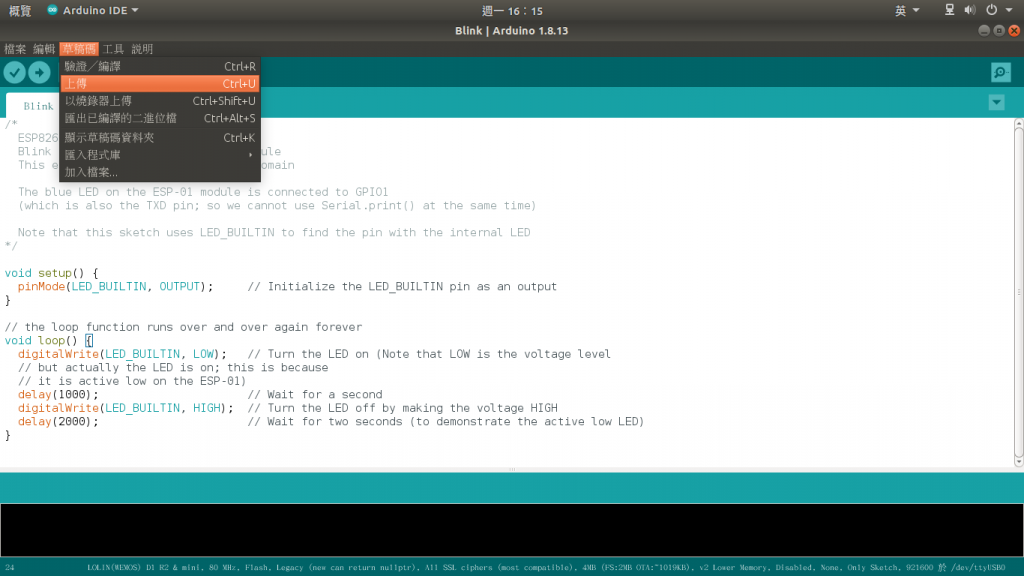Click line number 24 in status bar
The height and width of the screenshot is (576, 1024).
10,568
